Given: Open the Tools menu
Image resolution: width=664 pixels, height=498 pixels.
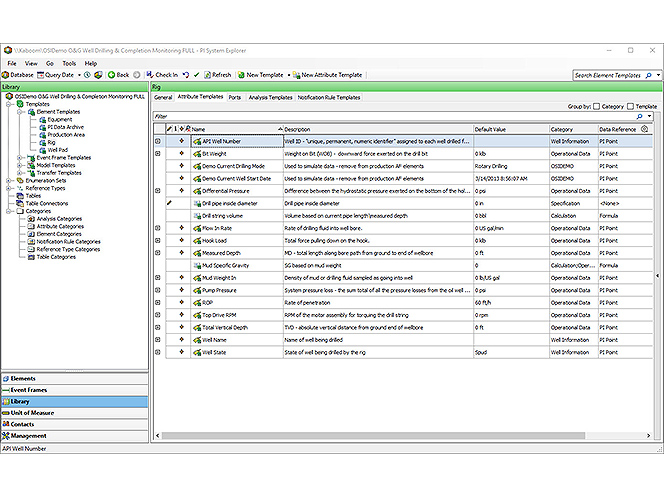Looking at the screenshot, I should click(69, 63).
